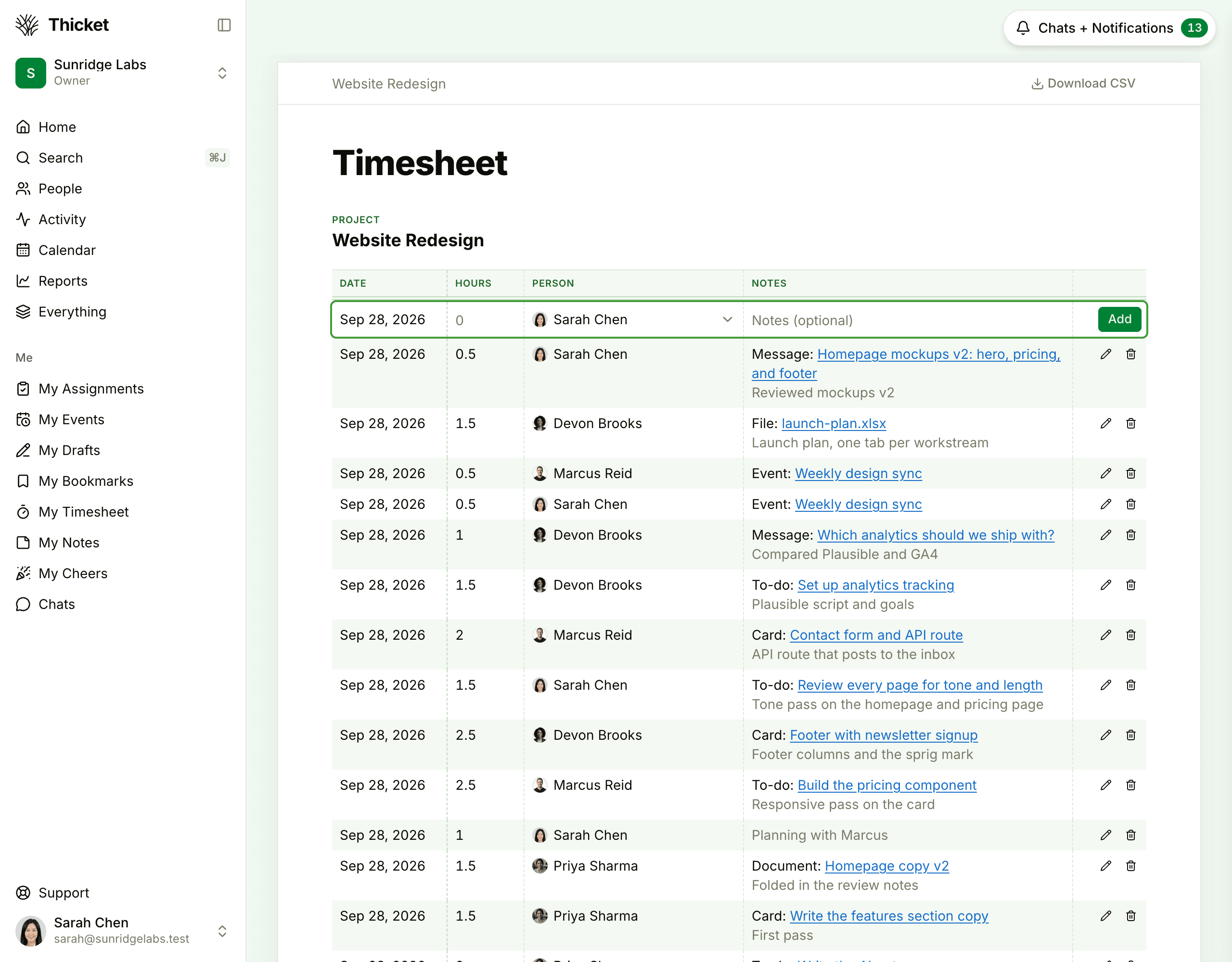Edit the Which analytics should we ship entry
The height and width of the screenshot is (962, 1232).
(1105, 535)
